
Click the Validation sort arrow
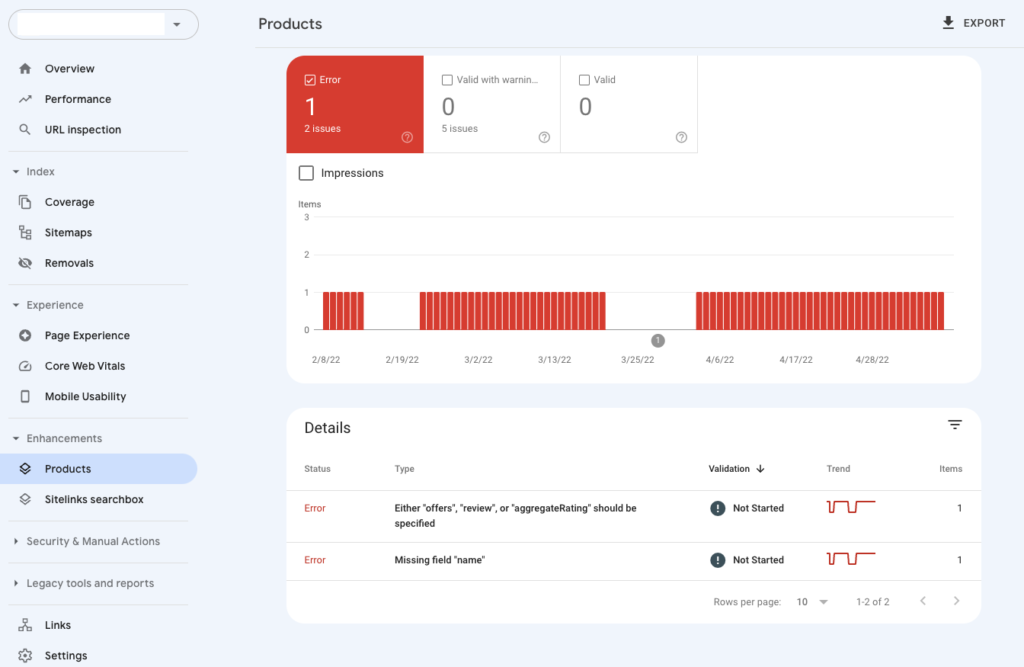(x=760, y=468)
